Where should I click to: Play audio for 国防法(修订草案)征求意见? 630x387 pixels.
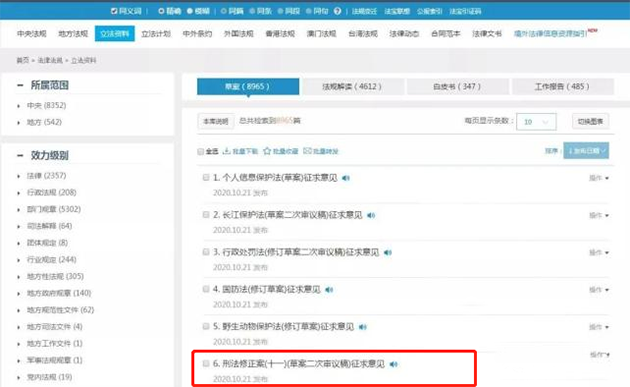pos(329,290)
